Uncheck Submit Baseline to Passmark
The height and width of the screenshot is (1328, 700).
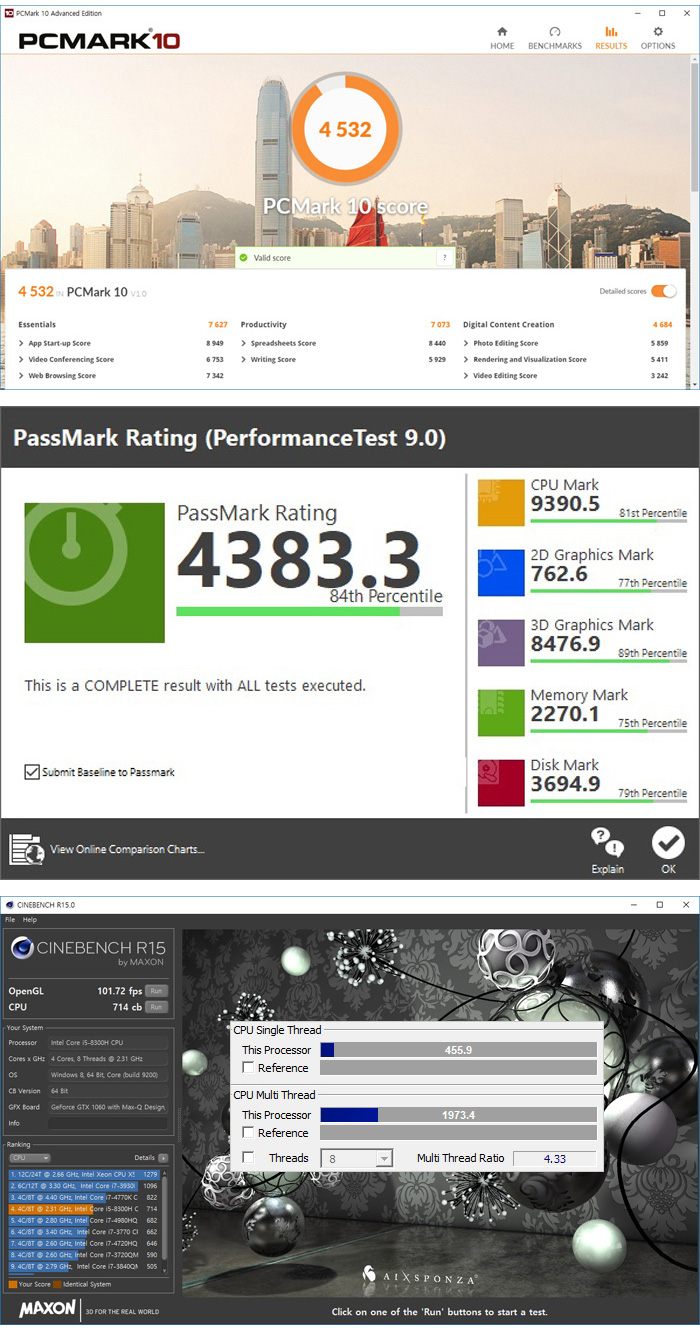(x=32, y=772)
